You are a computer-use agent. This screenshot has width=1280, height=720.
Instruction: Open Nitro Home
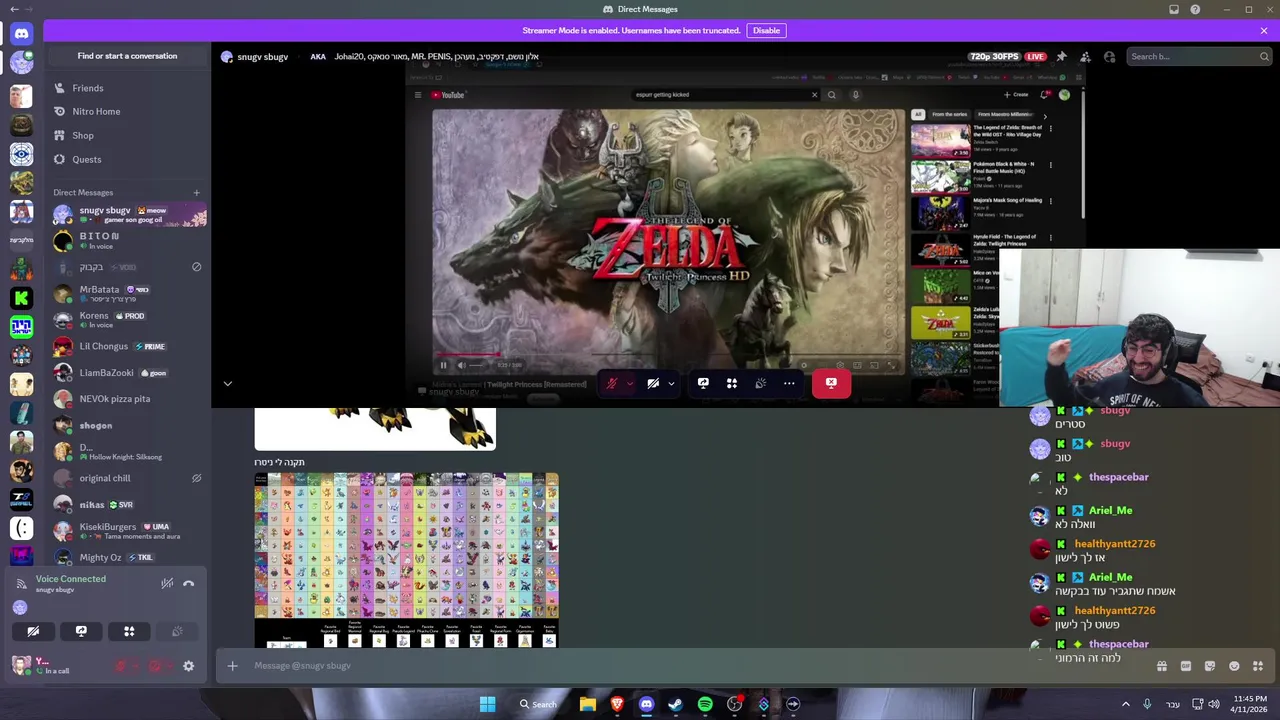tap(127, 111)
